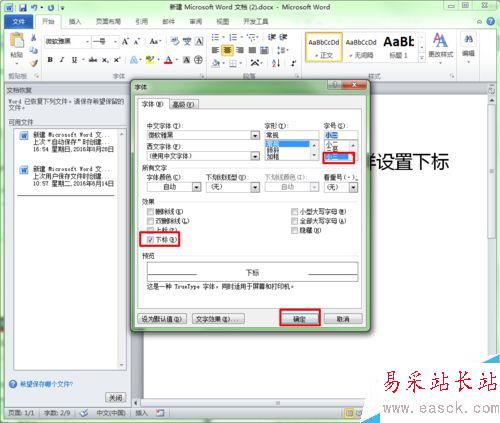The height and width of the screenshot is (423, 500).
Task: Click the Bullets list icon
Action: [x=215, y=37]
